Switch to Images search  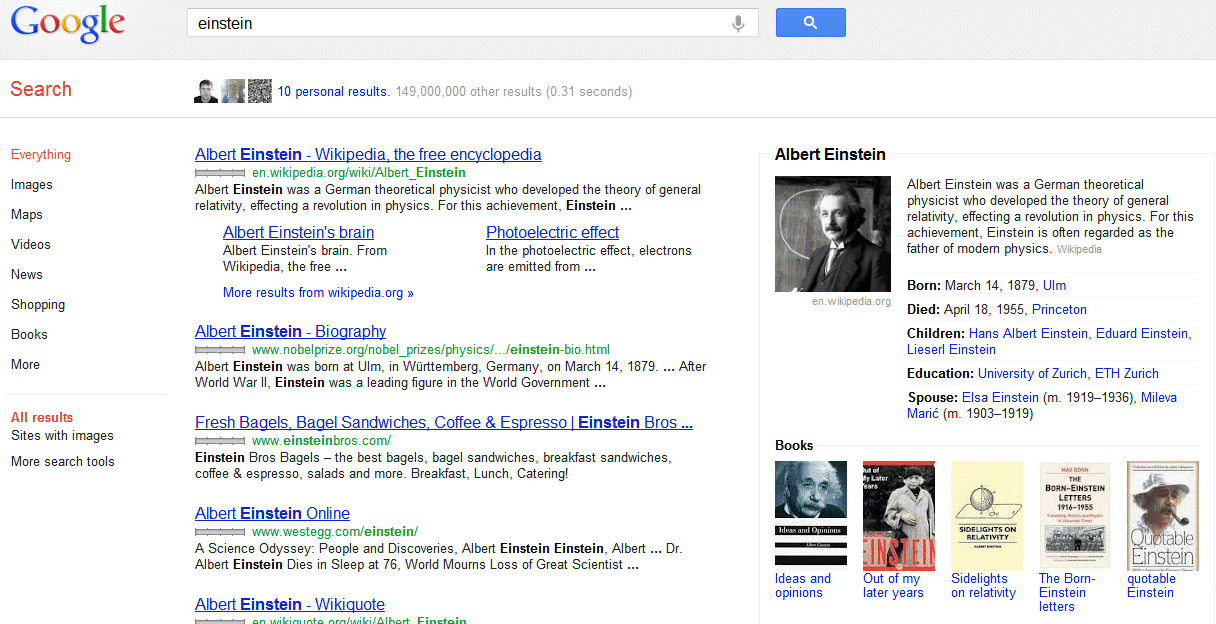(x=32, y=185)
